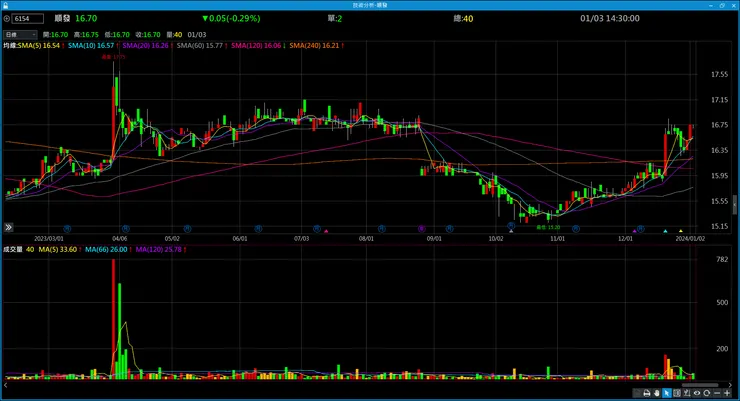Click the timestamp 01/03 14:30:00
Screen dimensions: 740x401
click(610, 19)
